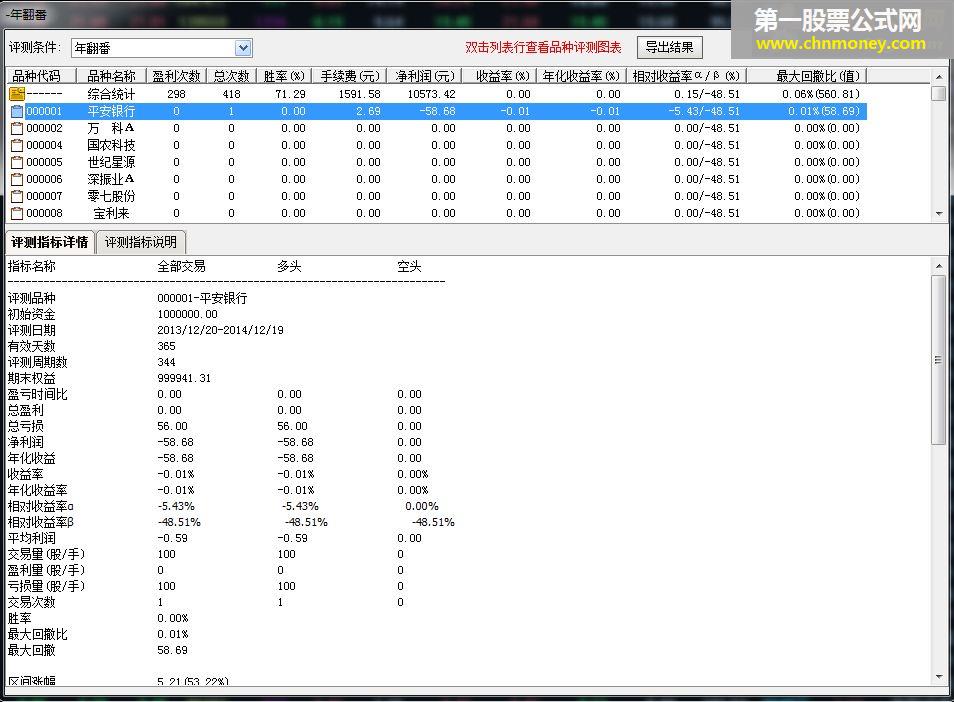Viewport: 954px width, 702px height.
Task: Sort by 胜率(%) column header
Action: click(284, 76)
